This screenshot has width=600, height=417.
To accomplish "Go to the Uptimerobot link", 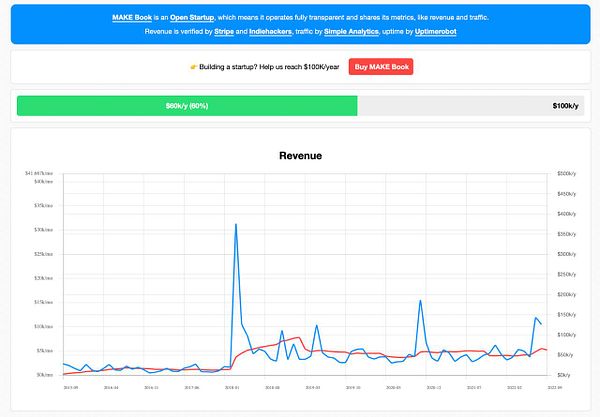I will [435, 32].
